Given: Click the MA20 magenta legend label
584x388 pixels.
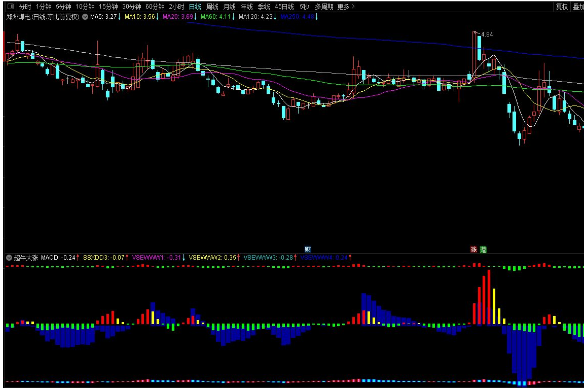Looking at the screenshot, I should (178, 17).
